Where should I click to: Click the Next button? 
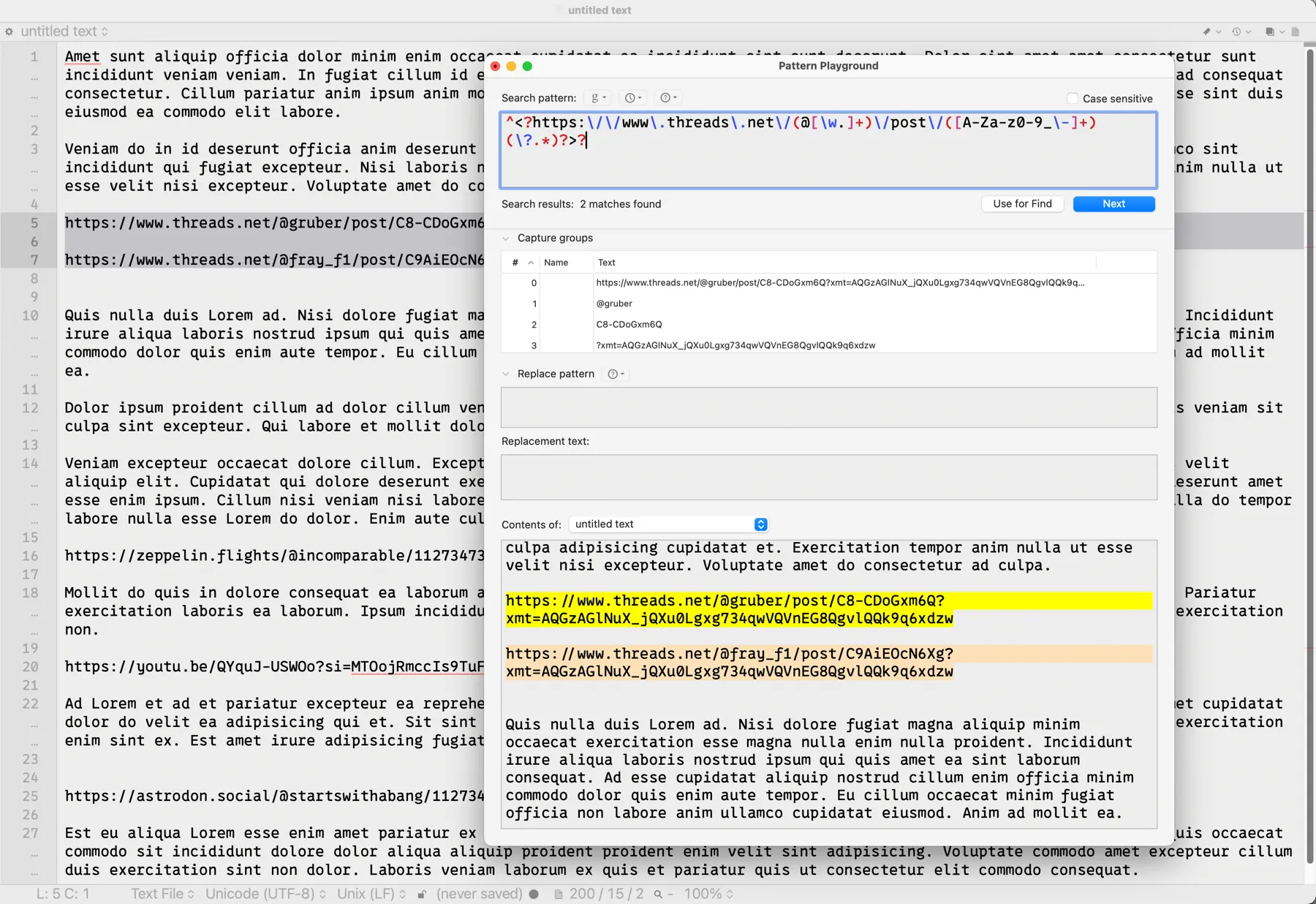point(1113,204)
